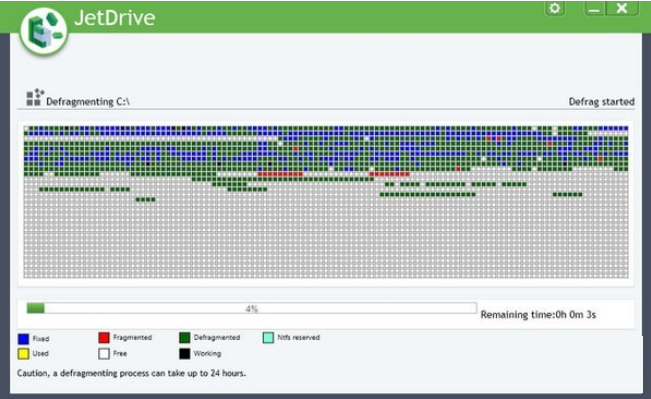Click the 'Fragmented' legend label
651x399 pixels.
[x=132, y=338]
